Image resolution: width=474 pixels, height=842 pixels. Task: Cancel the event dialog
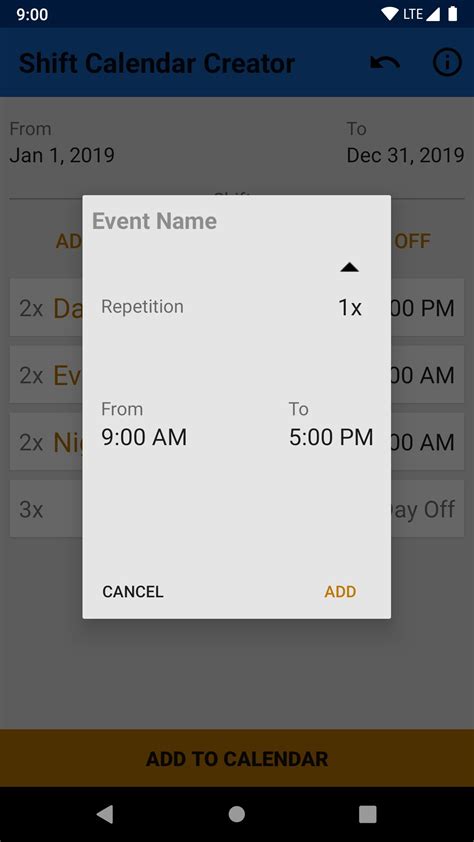point(133,592)
